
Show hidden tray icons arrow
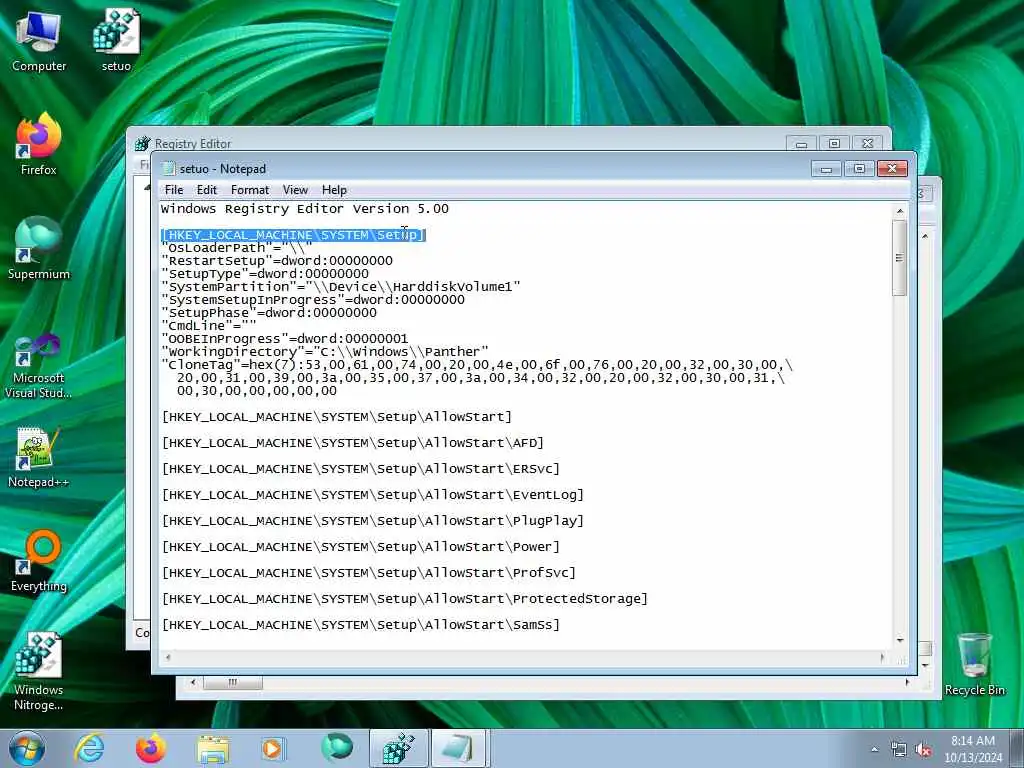click(x=874, y=750)
